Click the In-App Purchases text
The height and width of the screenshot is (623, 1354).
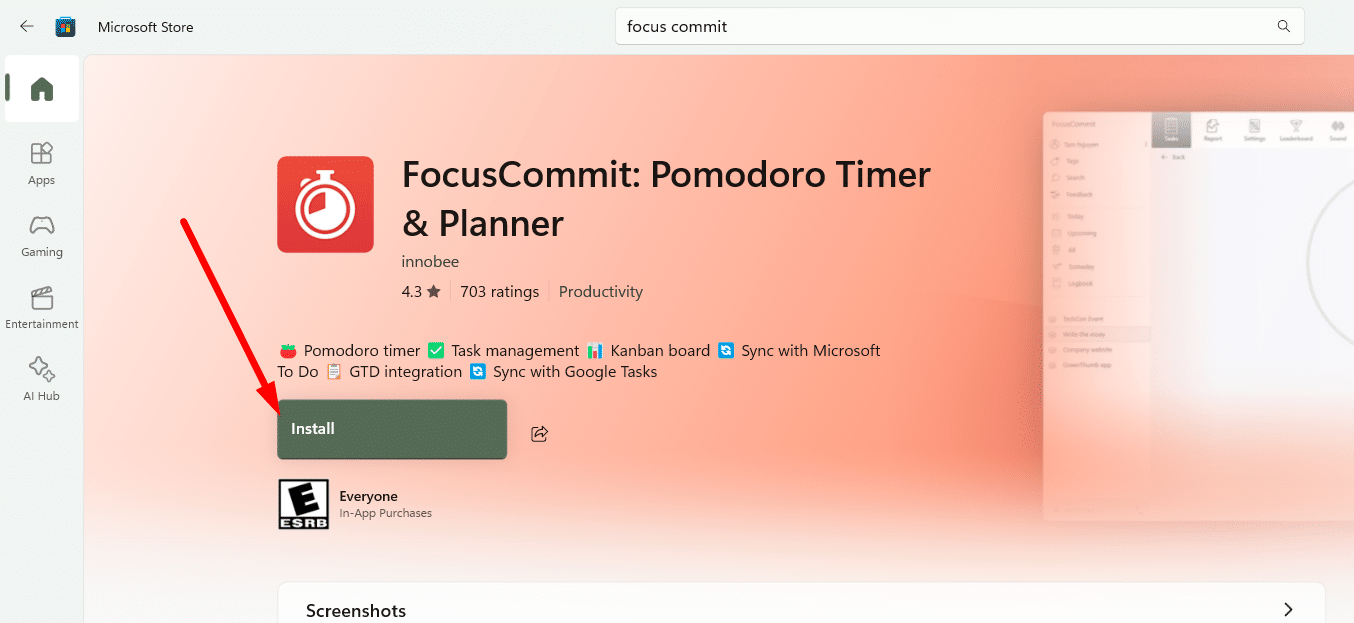pos(386,513)
